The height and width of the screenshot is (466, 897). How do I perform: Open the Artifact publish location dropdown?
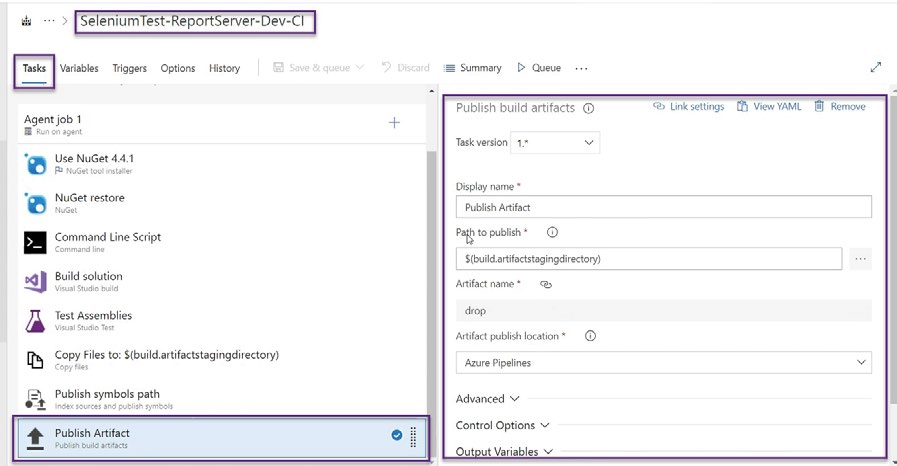pos(663,362)
